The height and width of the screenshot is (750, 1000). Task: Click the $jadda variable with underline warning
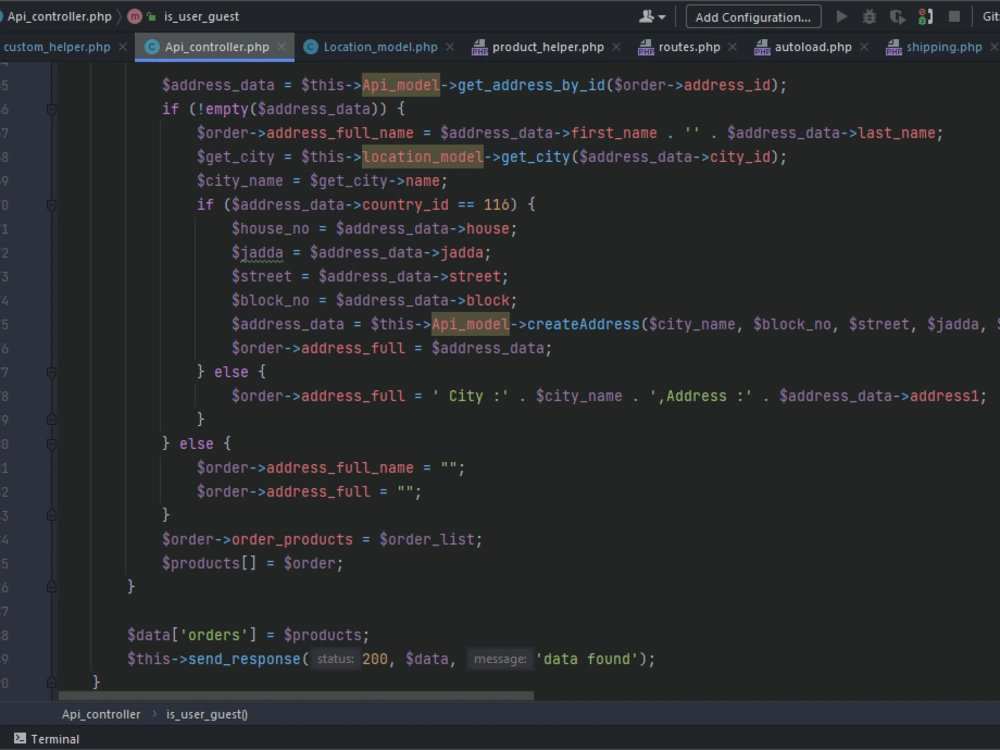tap(258, 253)
